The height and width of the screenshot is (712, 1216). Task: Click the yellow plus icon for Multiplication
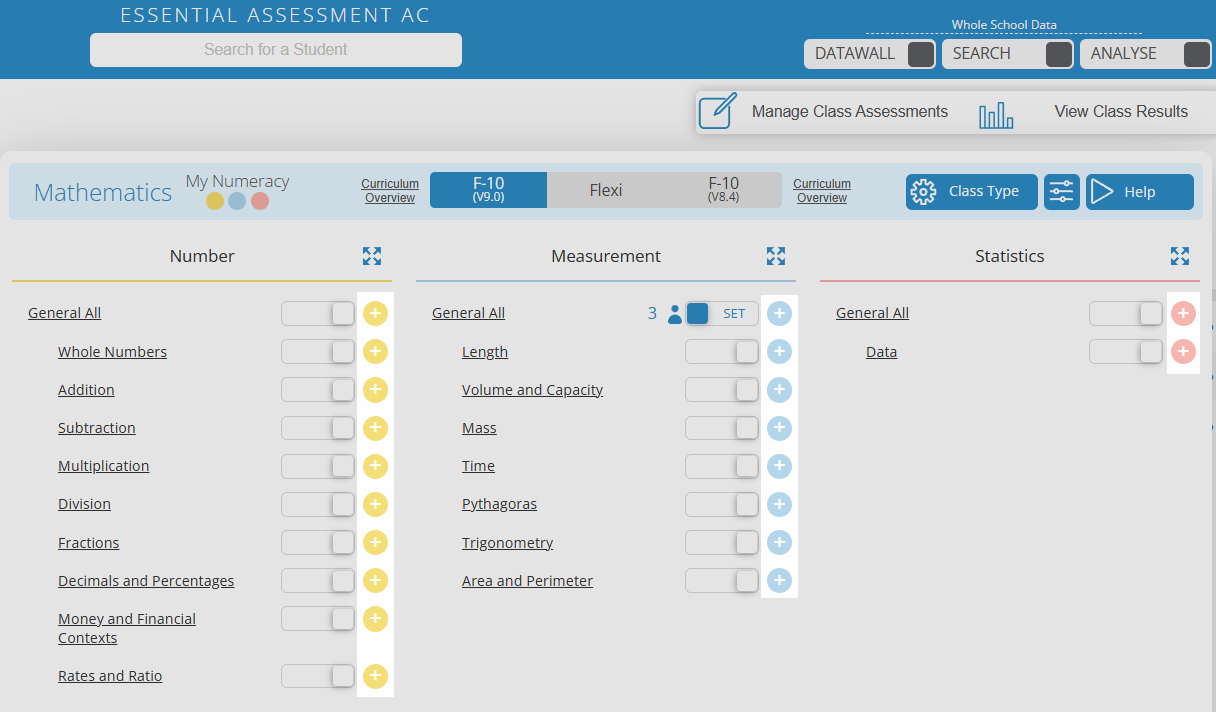click(x=375, y=466)
